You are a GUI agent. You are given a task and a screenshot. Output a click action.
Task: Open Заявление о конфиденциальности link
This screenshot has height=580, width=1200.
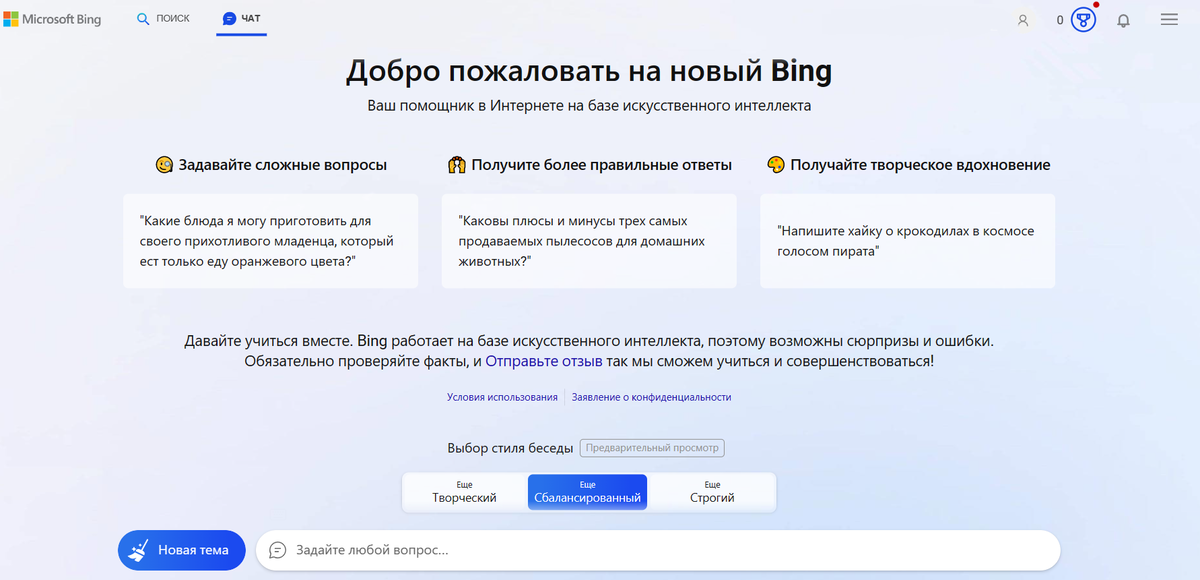[x=652, y=397]
